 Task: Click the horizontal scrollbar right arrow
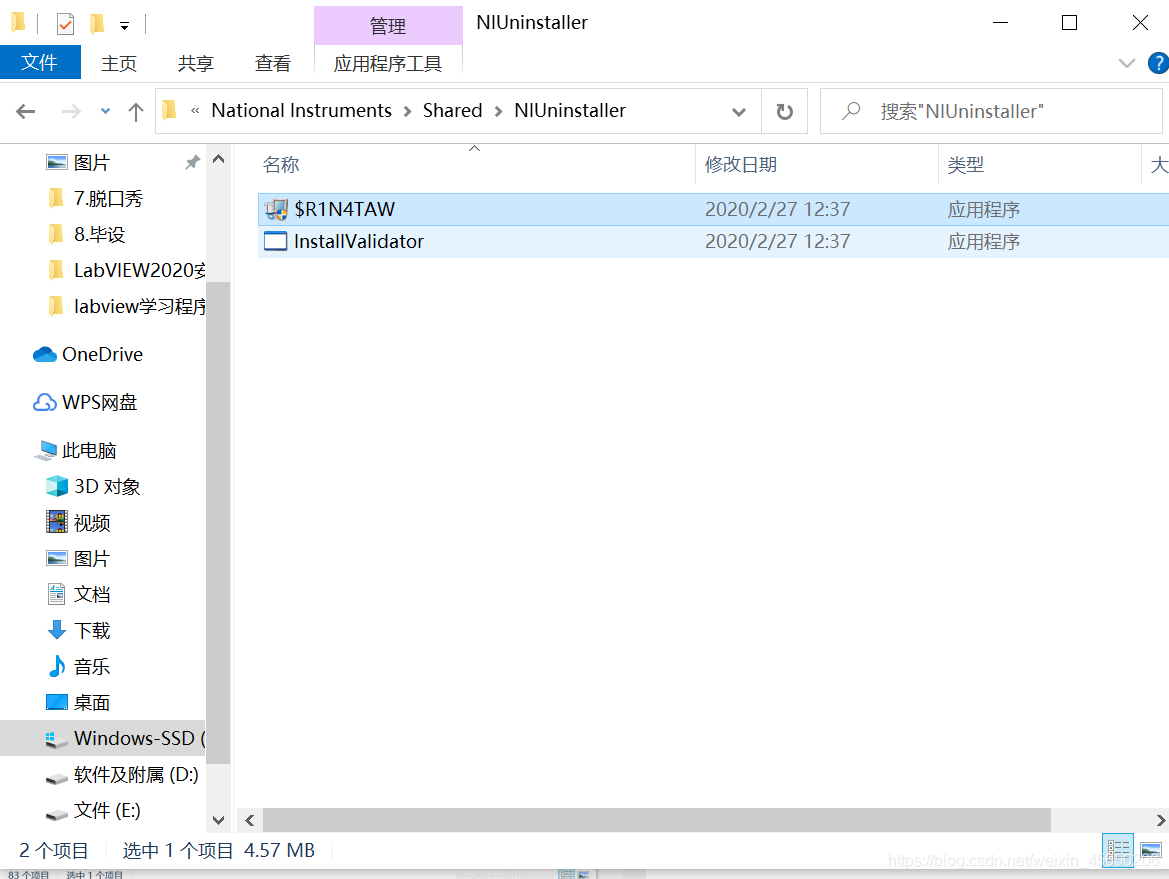click(x=1160, y=820)
